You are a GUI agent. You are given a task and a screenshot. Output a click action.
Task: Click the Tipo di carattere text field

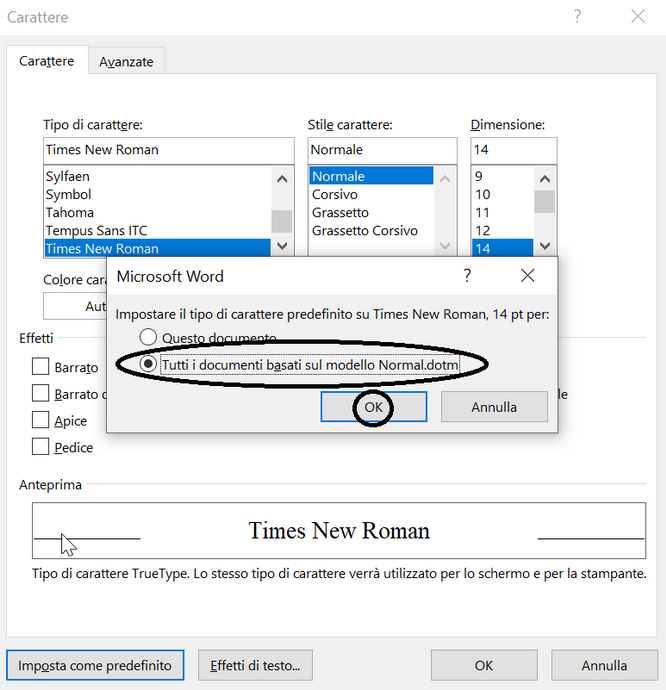[x=169, y=150]
